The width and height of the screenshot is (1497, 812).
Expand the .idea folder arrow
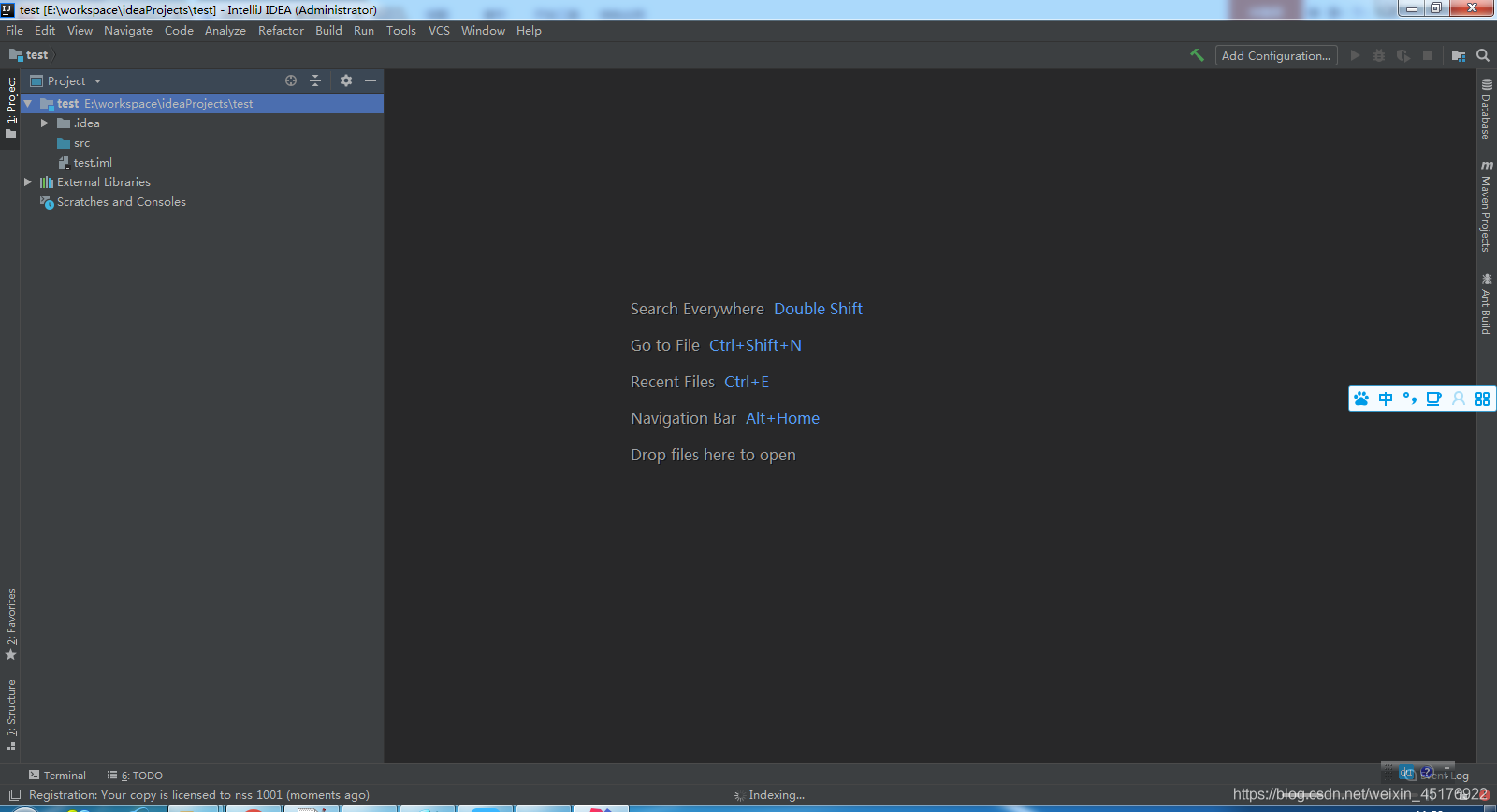tap(44, 123)
